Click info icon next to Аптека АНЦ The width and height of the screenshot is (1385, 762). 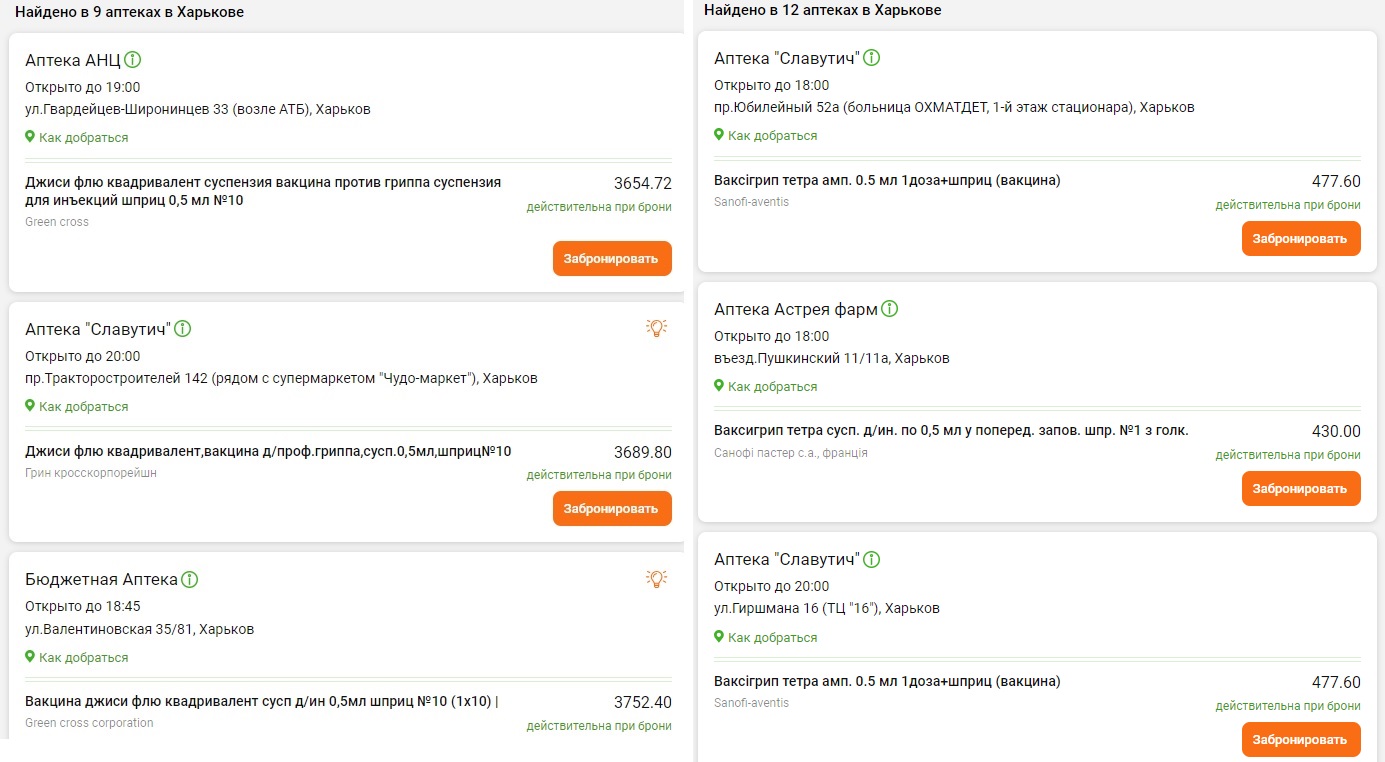tap(133, 59)
